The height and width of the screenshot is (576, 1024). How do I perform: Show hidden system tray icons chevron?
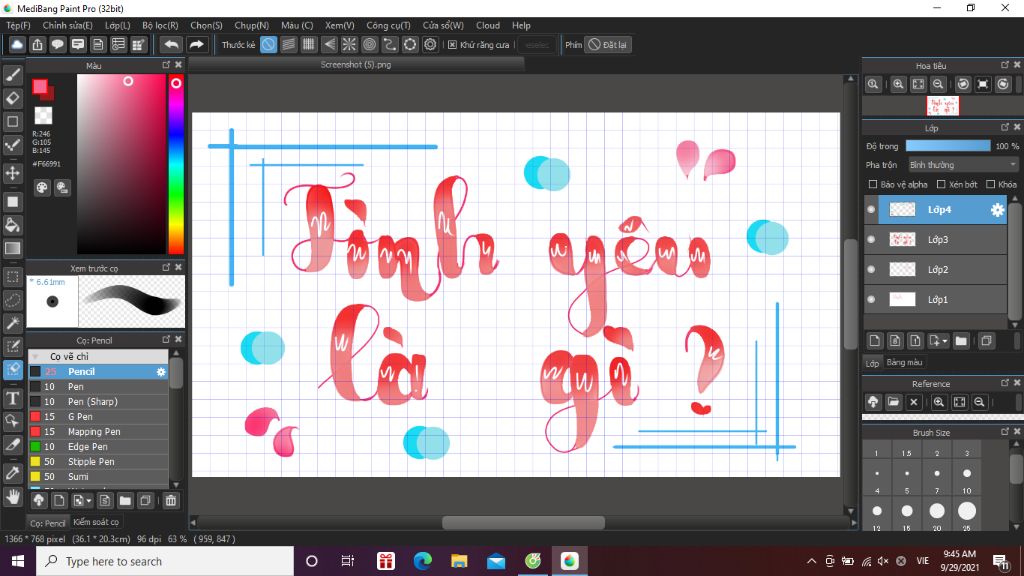click(811, 561)
